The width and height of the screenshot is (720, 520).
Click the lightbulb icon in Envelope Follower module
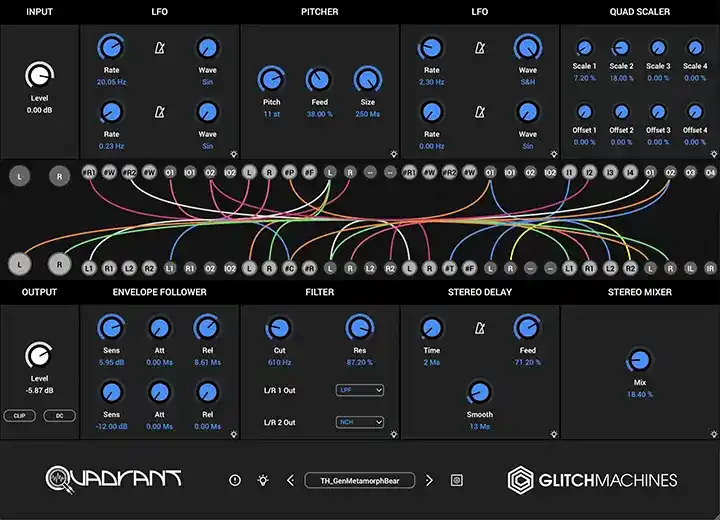pos(234,434)
